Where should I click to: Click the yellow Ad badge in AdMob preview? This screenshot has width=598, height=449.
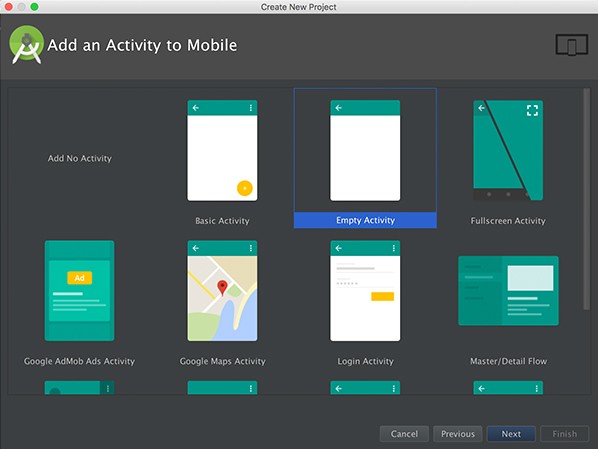click(x=79, y=278)
